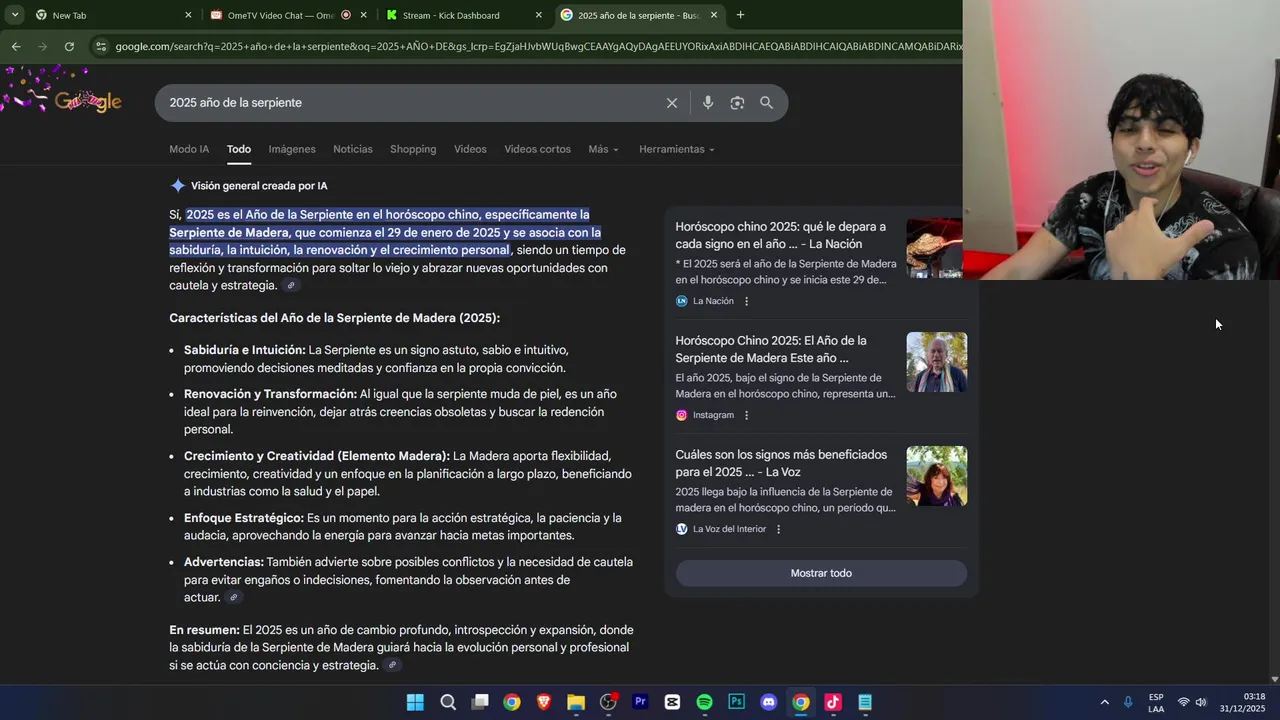Screen dimensions: 1280x720
Task: Open the three-dot menu for La Nación result
Action: click(746, 301)
